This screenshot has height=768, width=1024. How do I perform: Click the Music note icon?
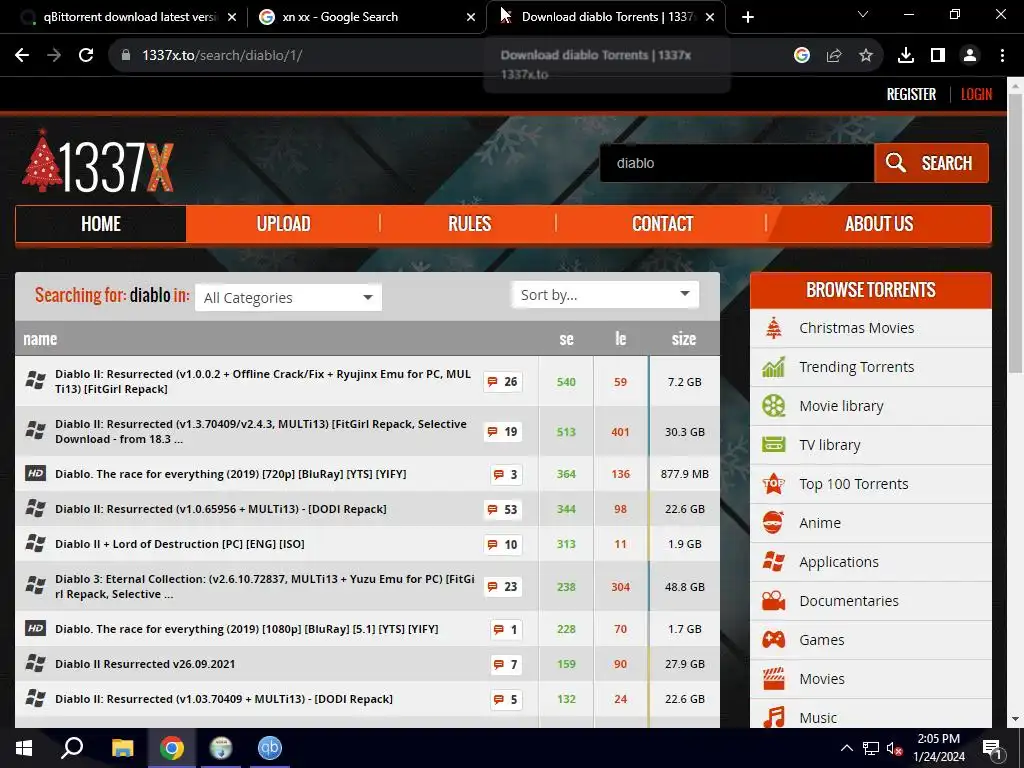coord(774,717)
